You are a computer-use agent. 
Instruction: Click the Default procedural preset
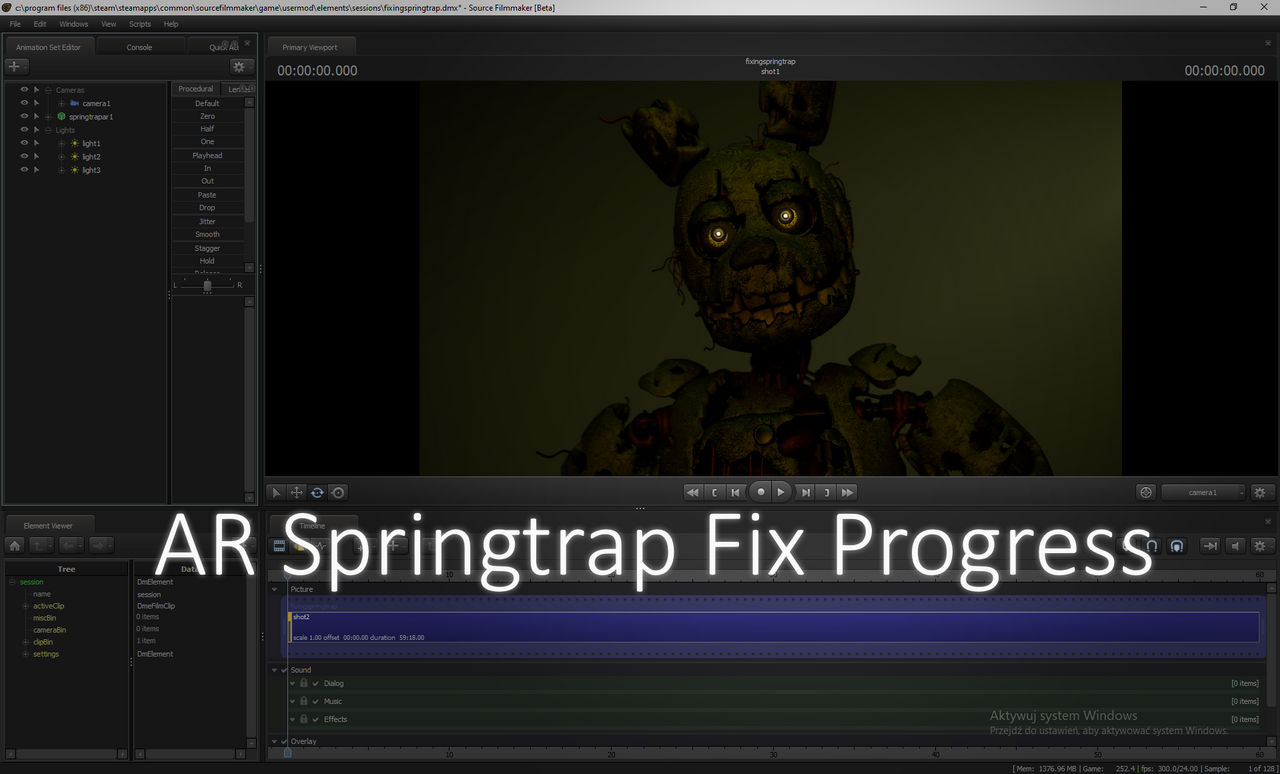tap(207, 103)
